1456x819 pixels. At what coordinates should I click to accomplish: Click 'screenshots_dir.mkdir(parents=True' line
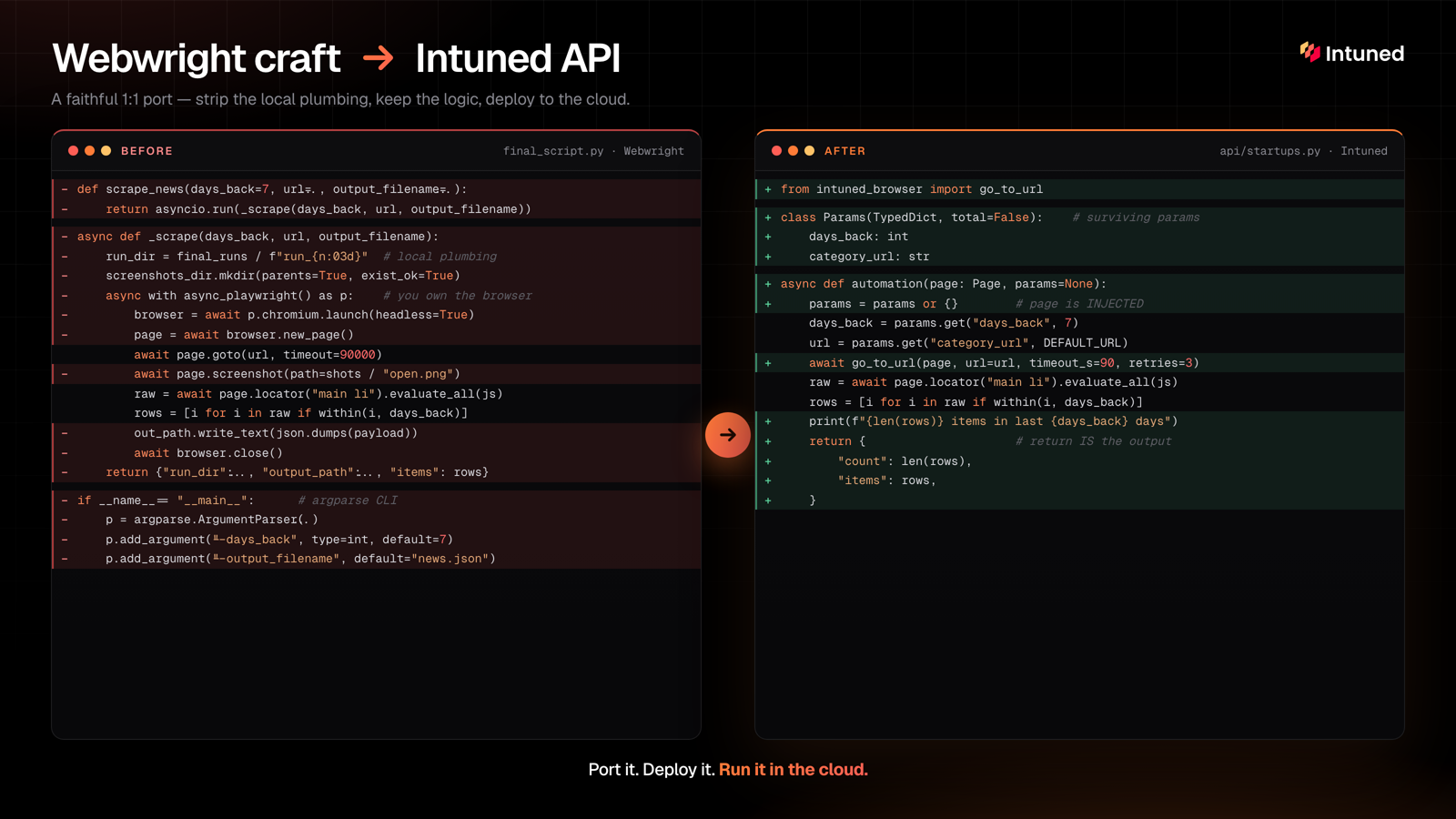coord(377,276)
